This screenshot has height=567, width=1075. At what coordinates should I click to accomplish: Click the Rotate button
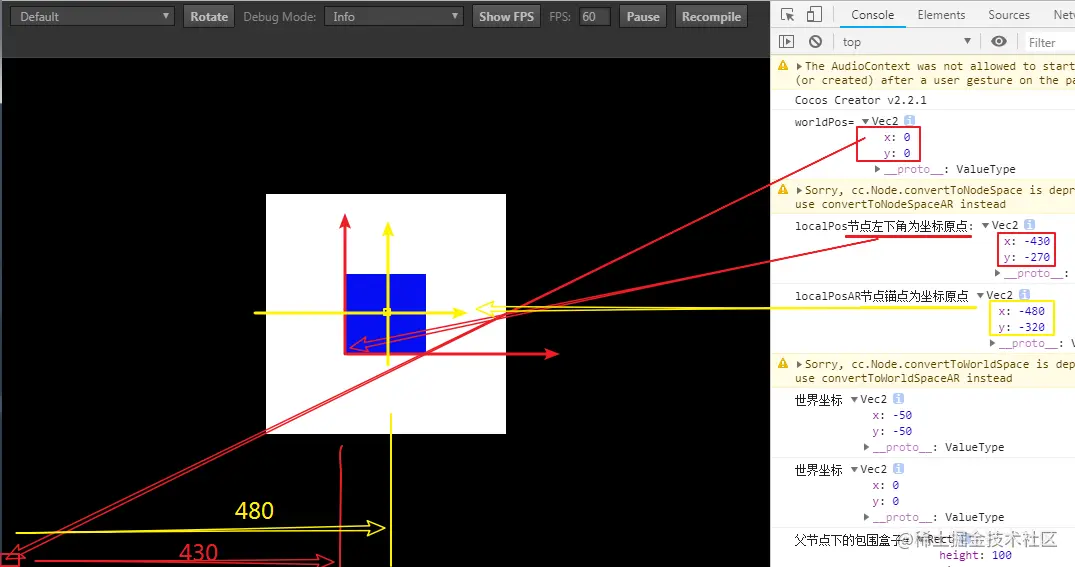[209, 16]
